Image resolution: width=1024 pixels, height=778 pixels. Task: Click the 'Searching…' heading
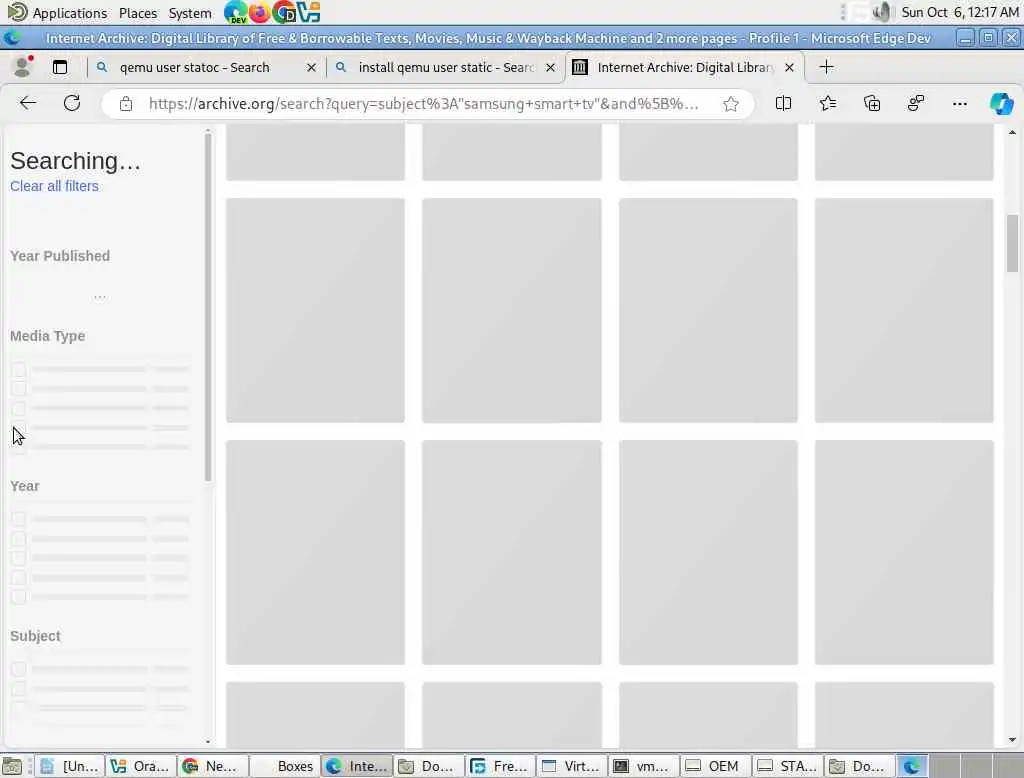(x=75, y=161)
